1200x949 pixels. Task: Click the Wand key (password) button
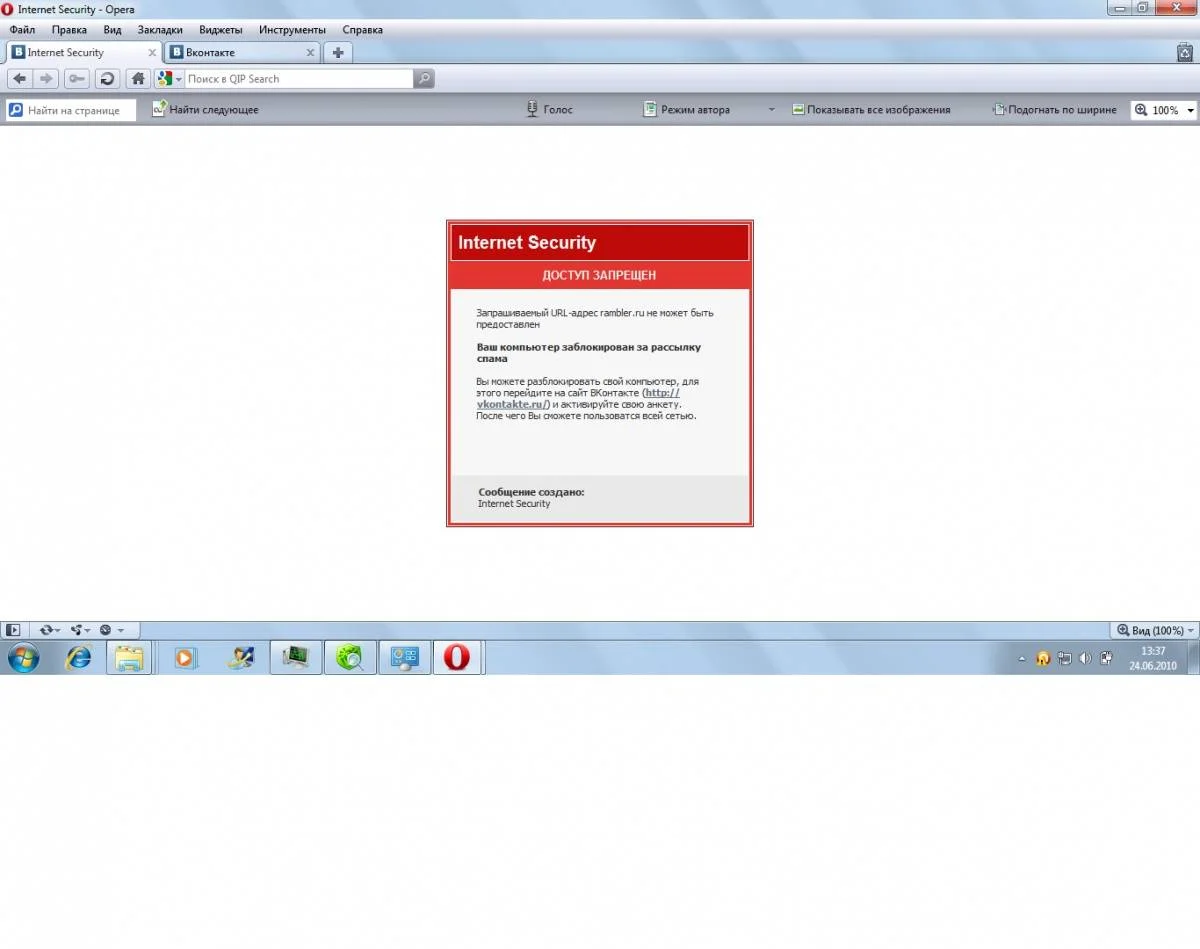point(76,78)
